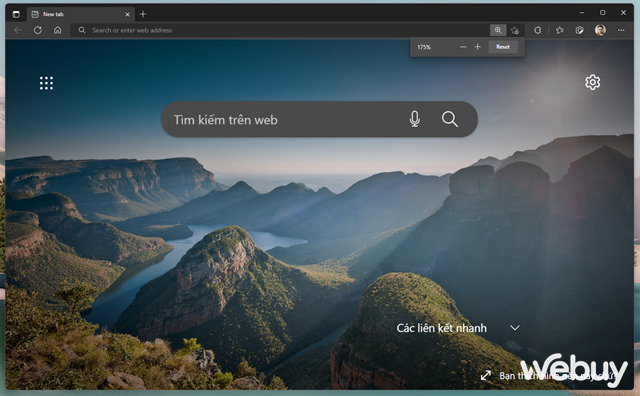This screenshot has width=640, height=396.
Task: Open the tab actions menu icon
Action: (x=16, y=14)
